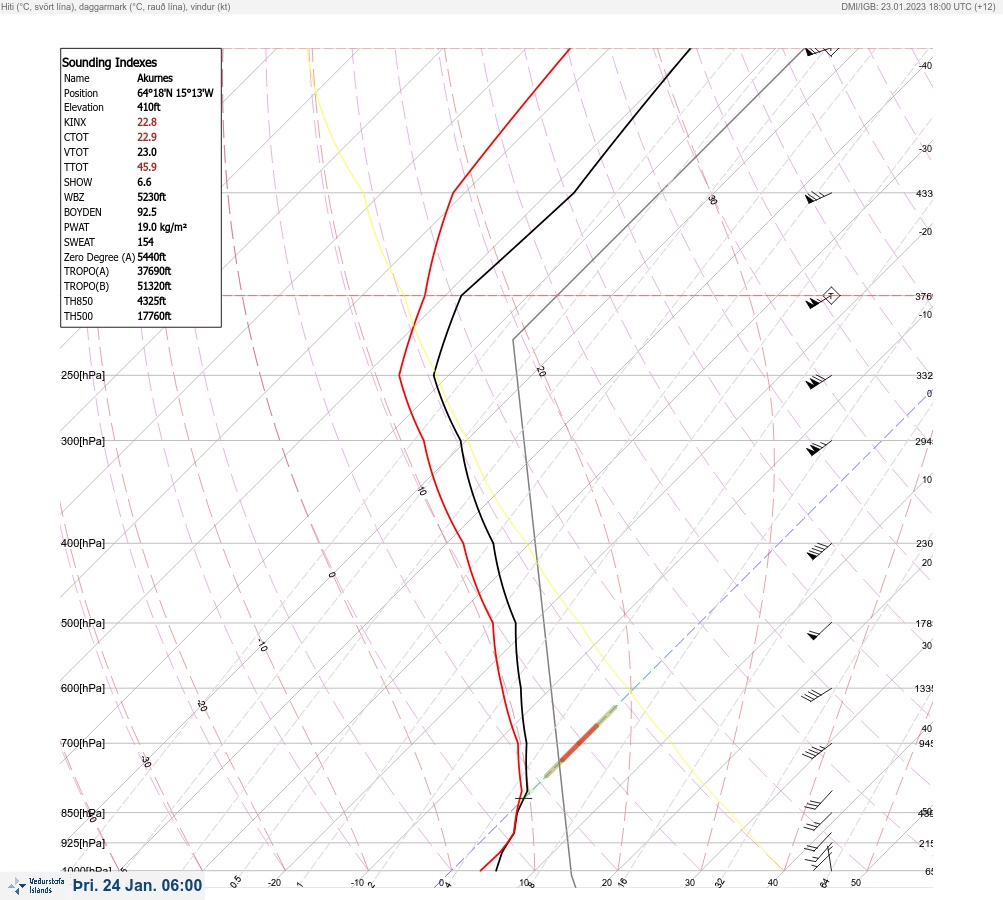Click the DMI/IGB model run timestamp
Screen dimensions: 1003x900
[919, 7]
